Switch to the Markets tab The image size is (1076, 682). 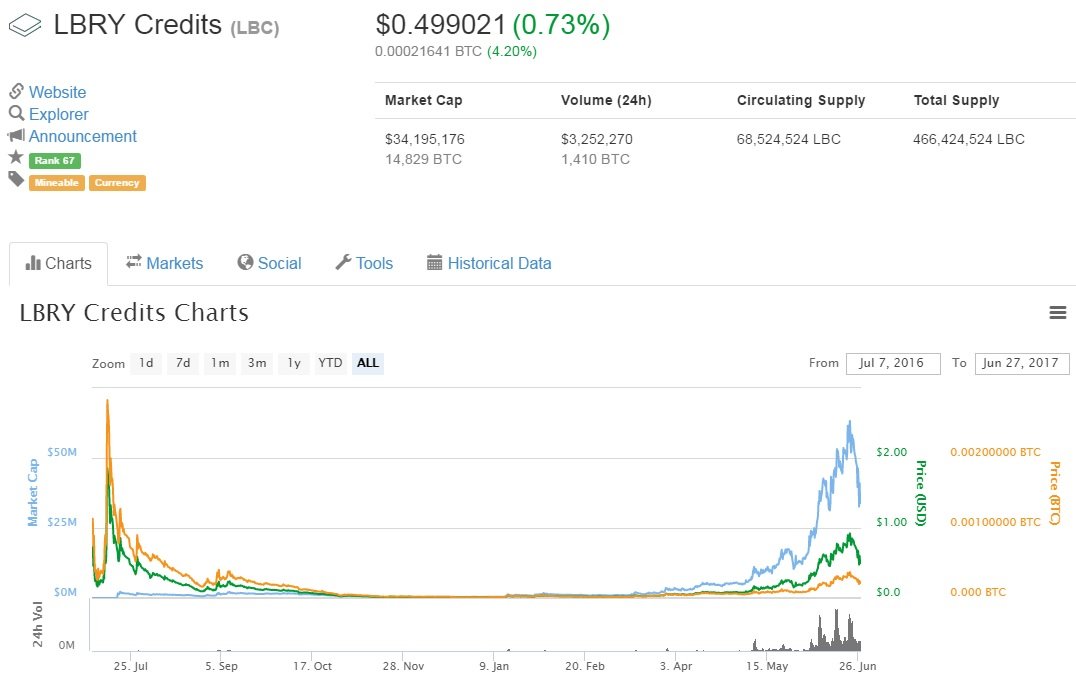click(x=165, y=263)
